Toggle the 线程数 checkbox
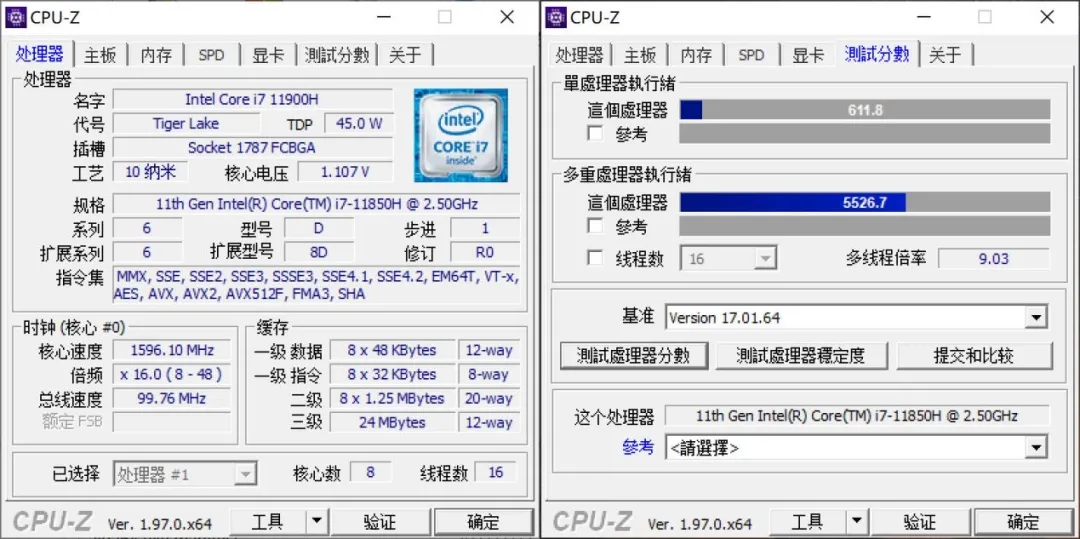 click(x=594, y=257)
